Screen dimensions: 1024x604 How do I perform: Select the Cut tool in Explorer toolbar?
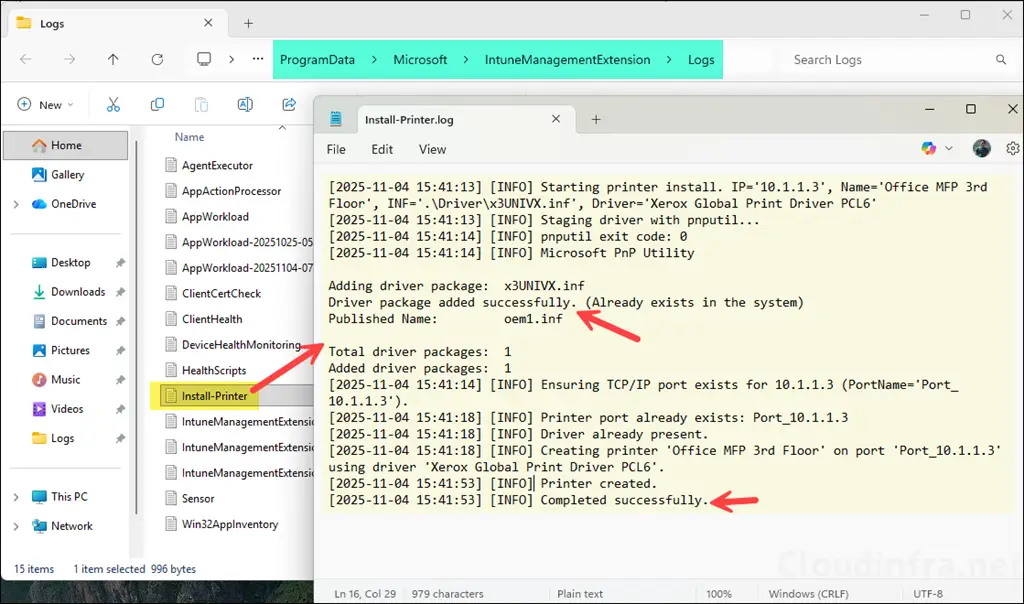pos(113,104)
